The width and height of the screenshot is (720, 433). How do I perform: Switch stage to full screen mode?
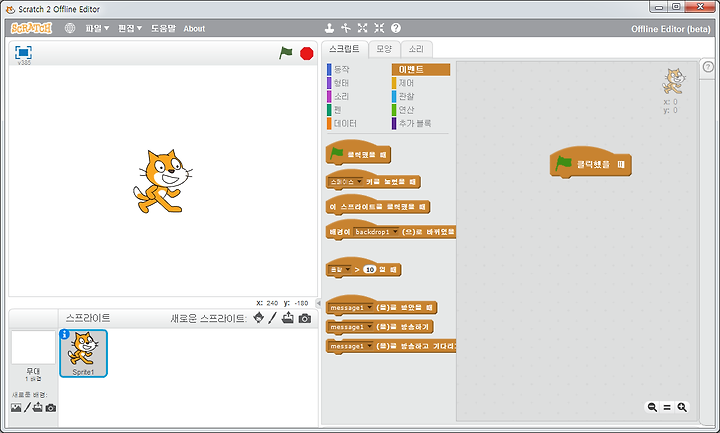click(x=23, y=52)
